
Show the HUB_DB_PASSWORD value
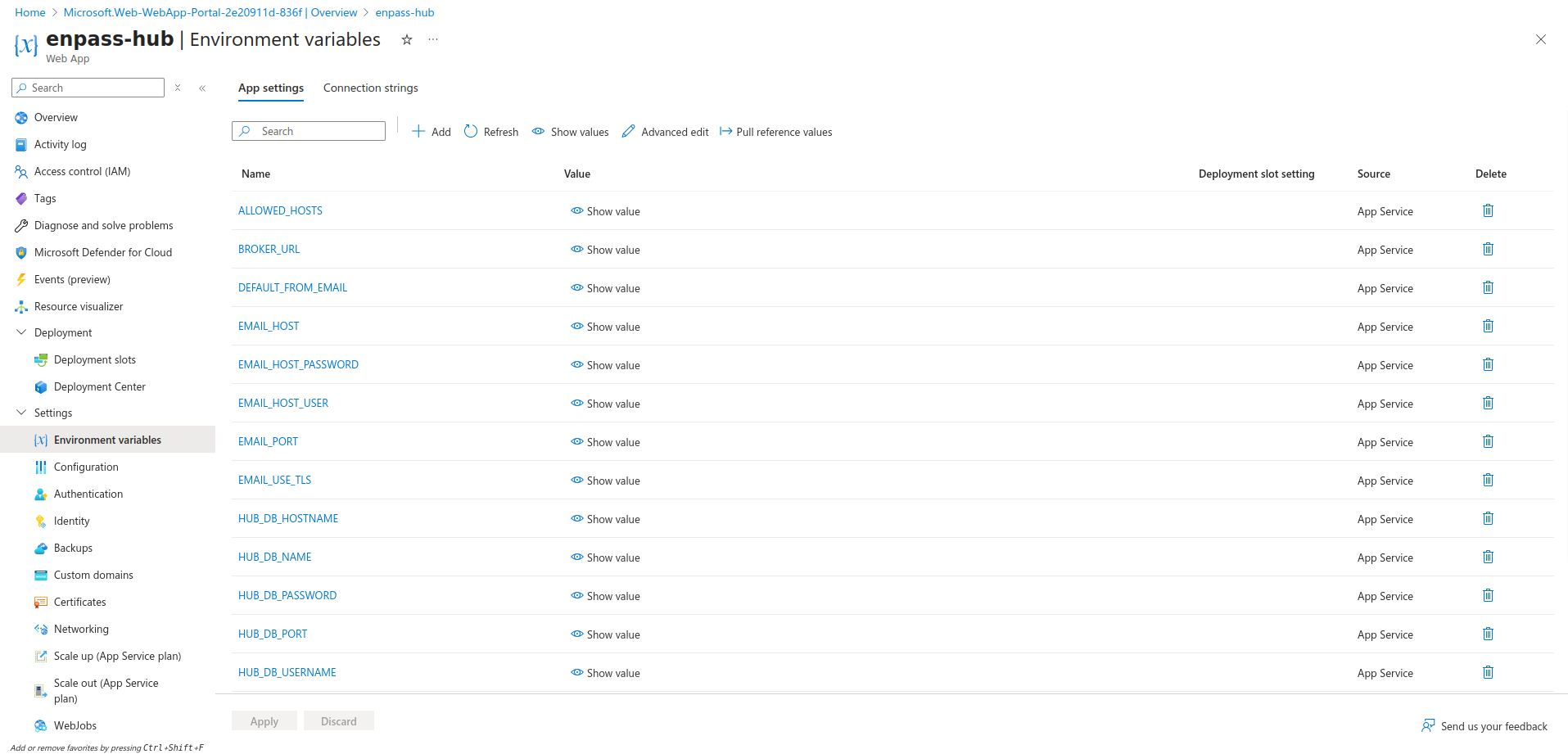point(605,596)
